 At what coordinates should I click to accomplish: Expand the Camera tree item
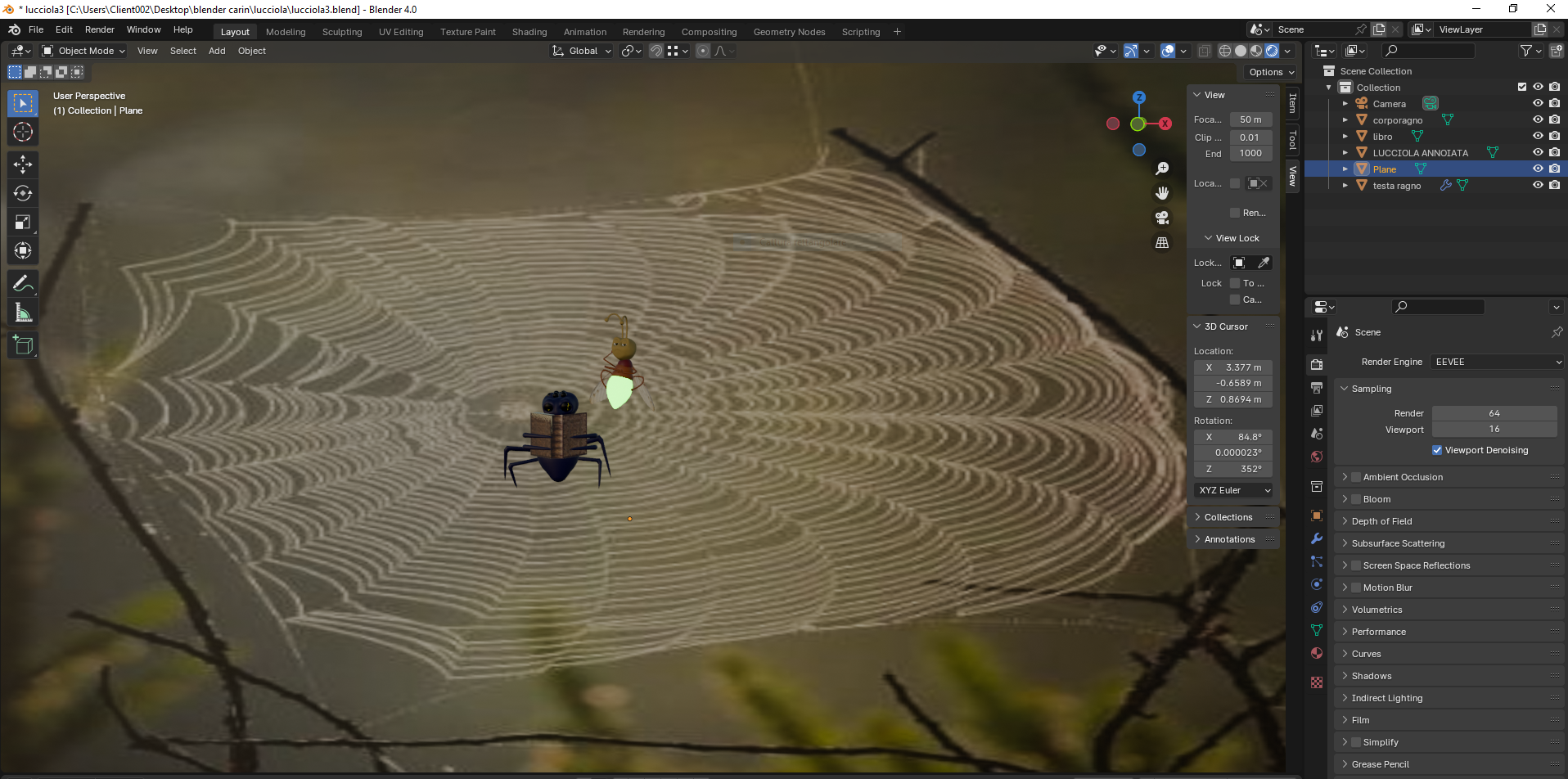pos(1345,104)
